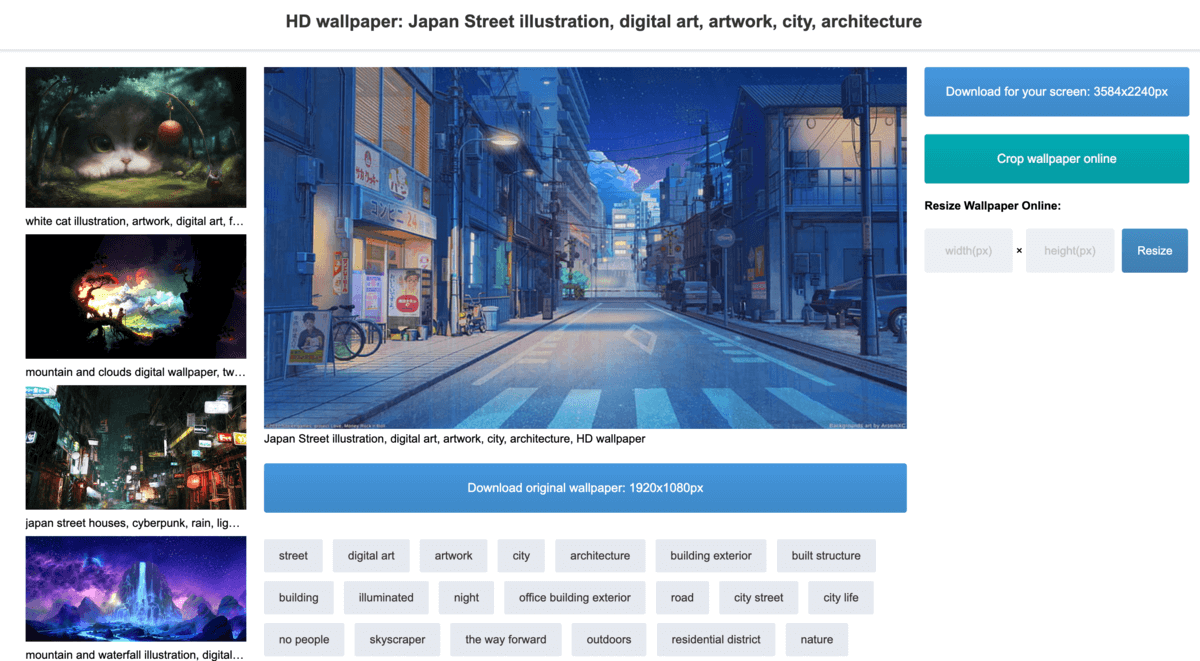Click the "city street" tag
Viewport: 1200px width, 661px height.
758,598
